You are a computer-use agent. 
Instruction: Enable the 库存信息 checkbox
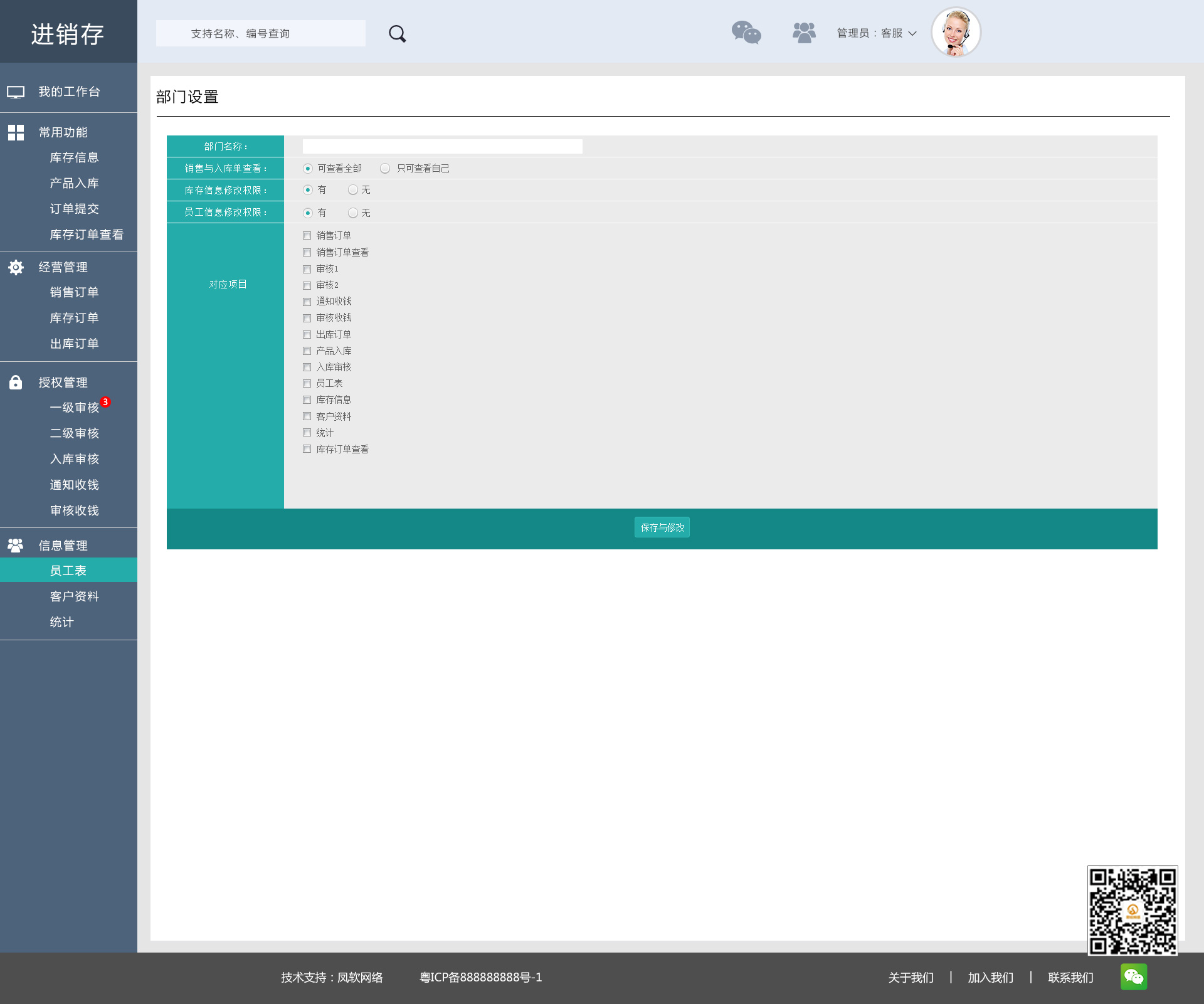(x=307, y=400)
